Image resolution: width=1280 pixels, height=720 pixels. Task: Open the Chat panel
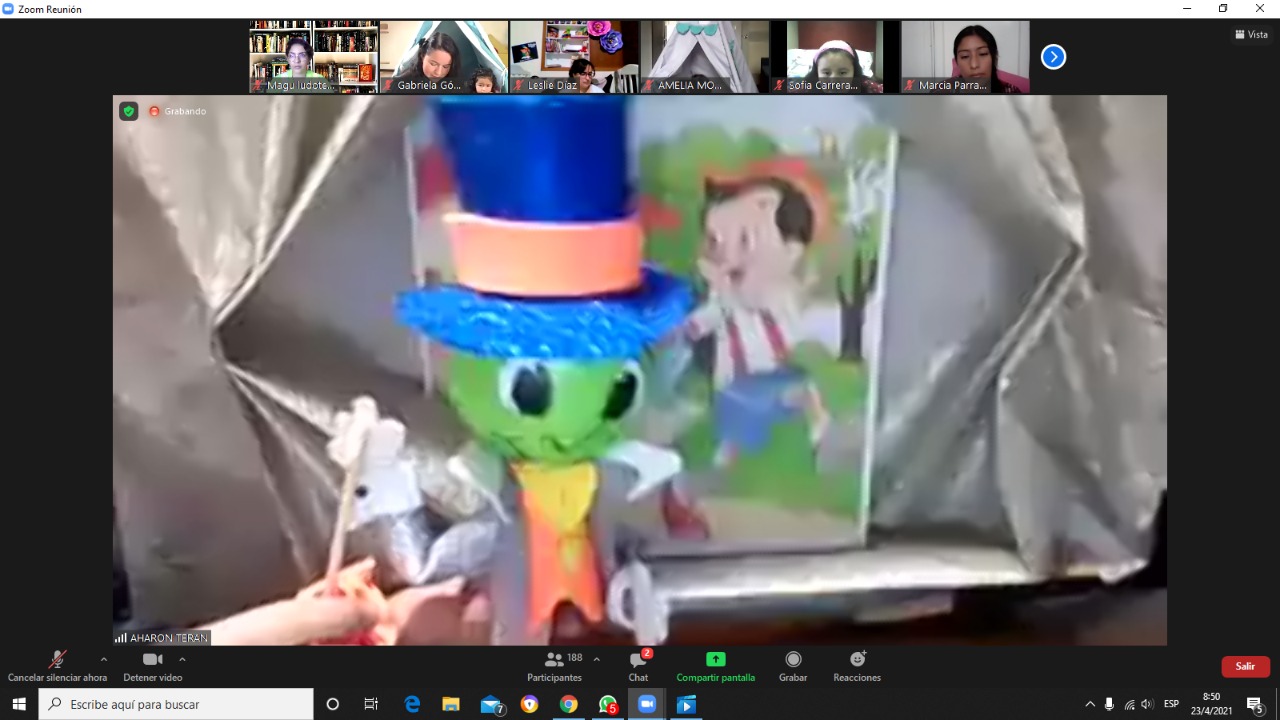coord(638,667)
